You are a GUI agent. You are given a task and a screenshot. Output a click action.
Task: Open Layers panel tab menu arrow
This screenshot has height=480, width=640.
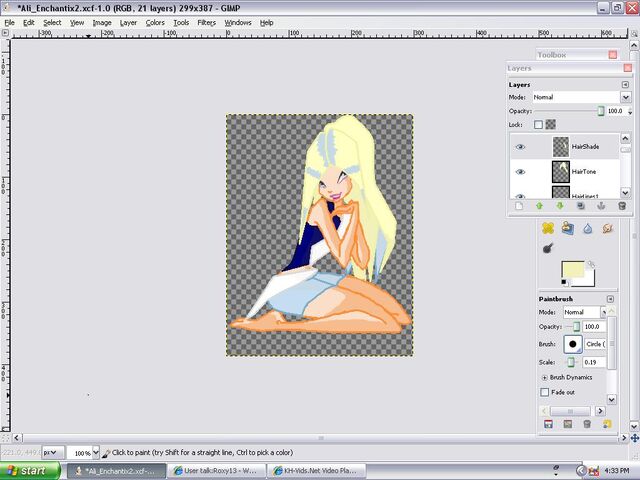pos(625,84)
